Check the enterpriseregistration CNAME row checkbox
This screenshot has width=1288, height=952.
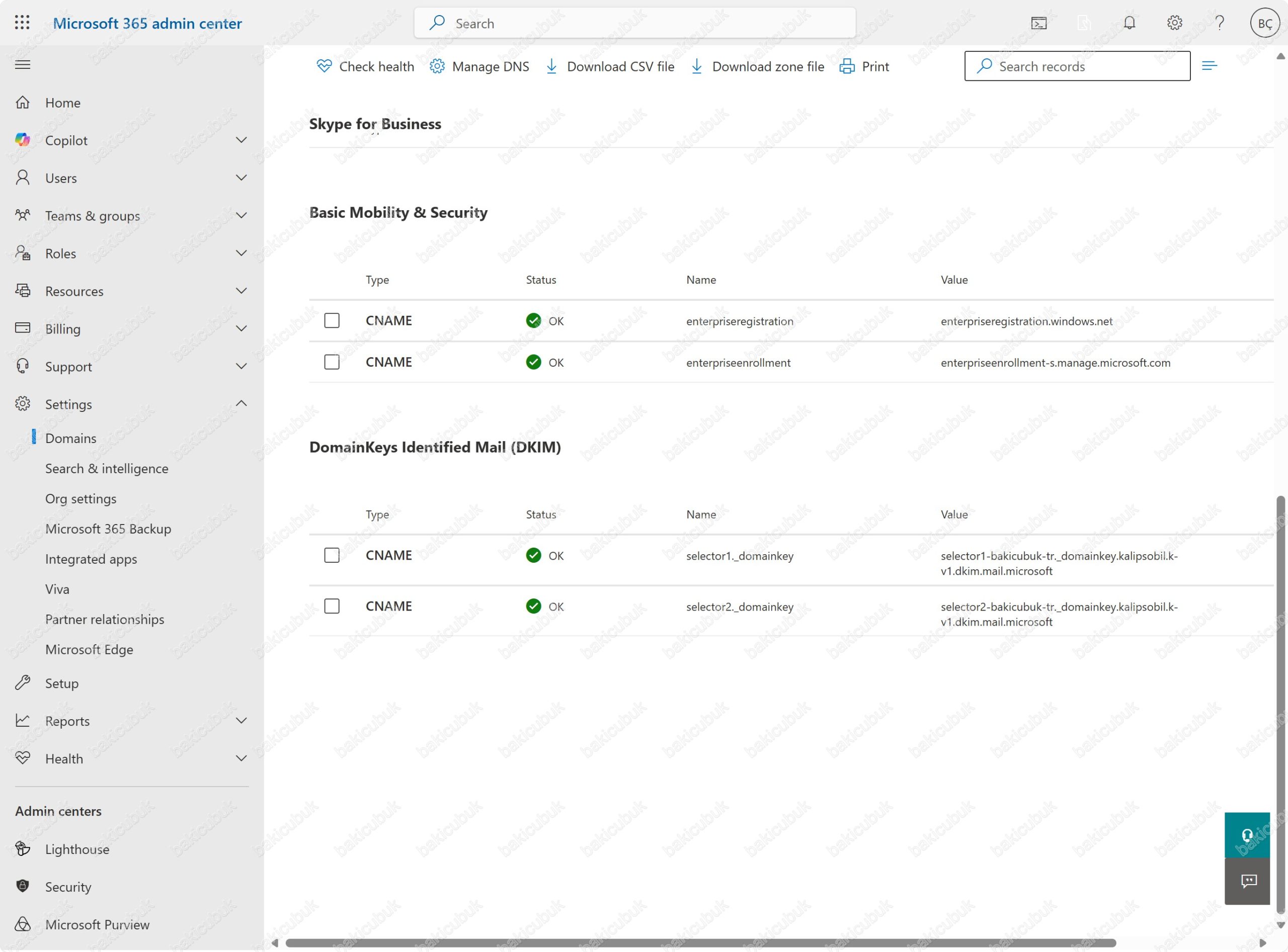(x=332, y=320)
